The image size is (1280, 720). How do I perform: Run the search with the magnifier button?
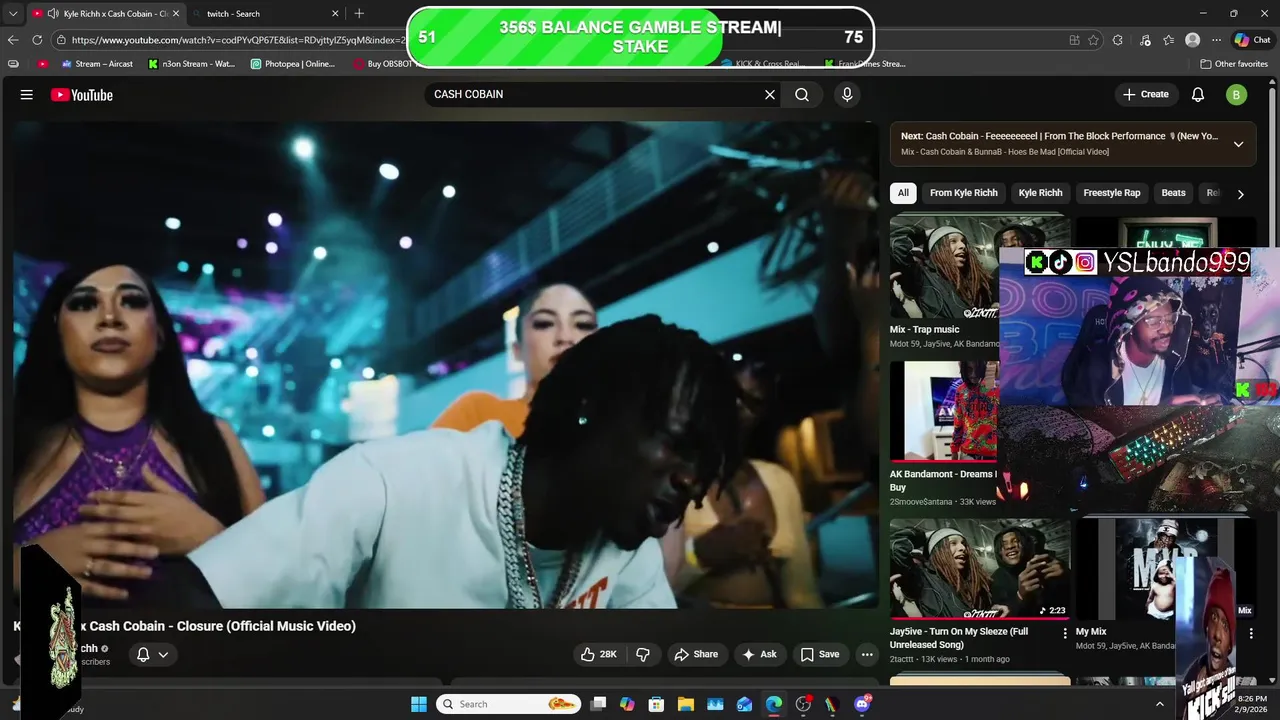802,95
